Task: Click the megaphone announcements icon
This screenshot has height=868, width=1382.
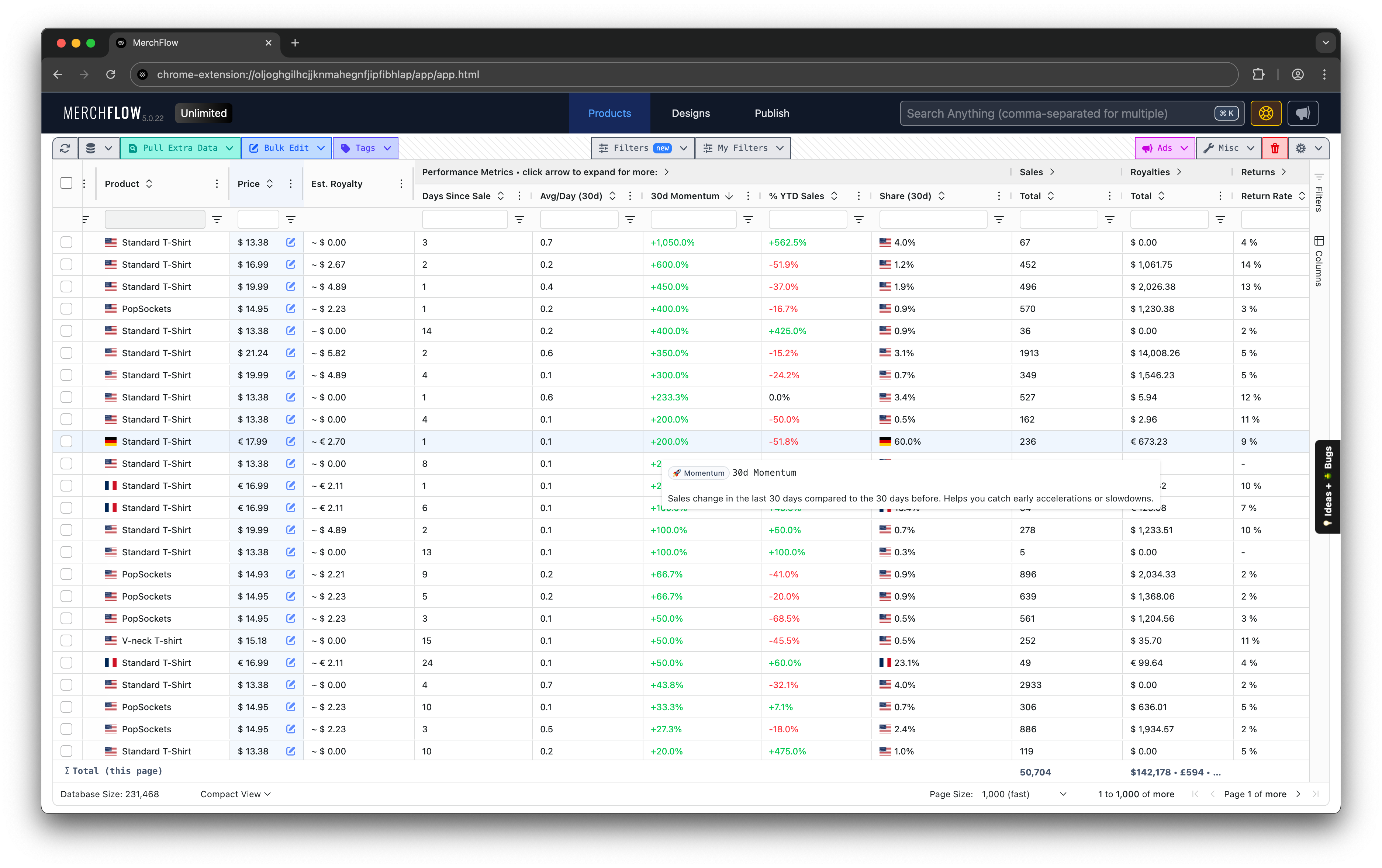Action: [1302, 113]
